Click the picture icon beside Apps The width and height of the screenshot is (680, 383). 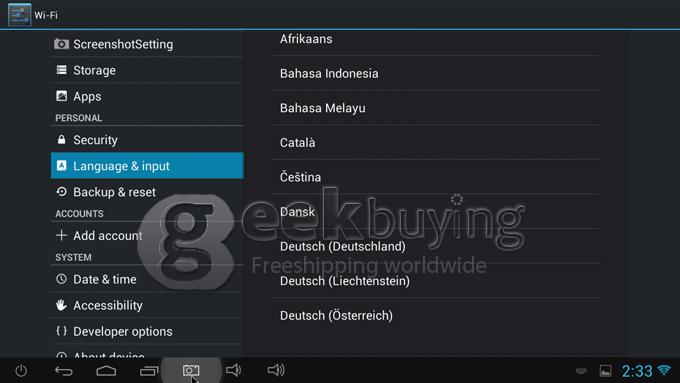62,96
